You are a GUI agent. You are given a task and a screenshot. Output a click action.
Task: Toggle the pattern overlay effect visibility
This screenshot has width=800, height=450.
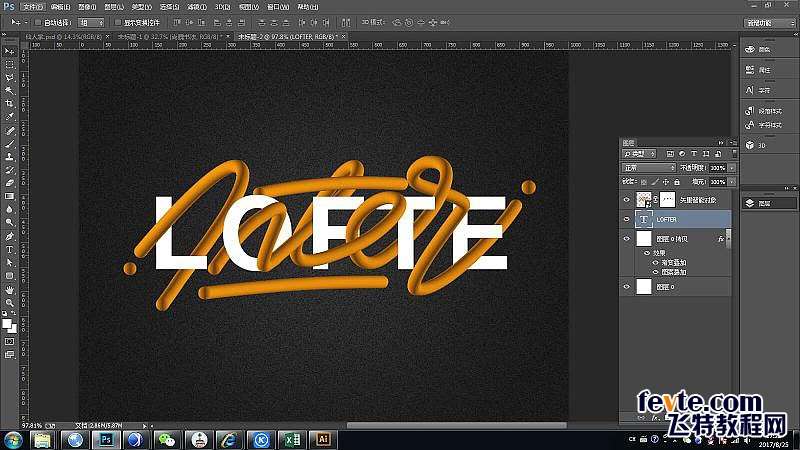[x=656, y=272]
